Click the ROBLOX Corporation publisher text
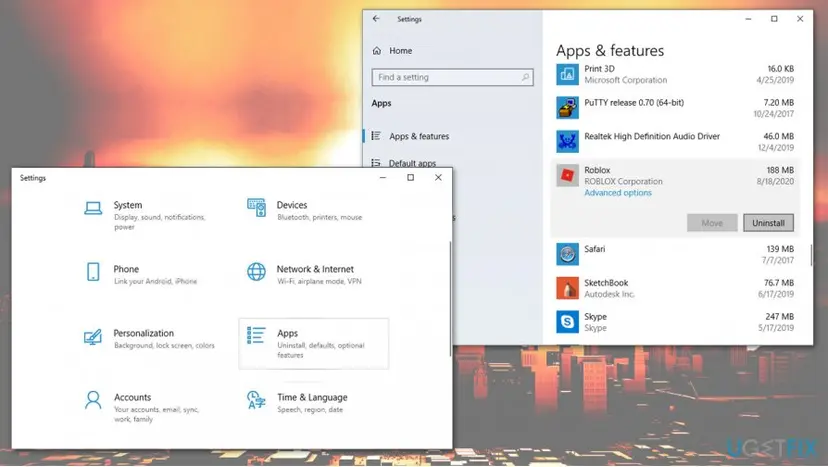Screen dimensions: 828x467 point(623,181)
